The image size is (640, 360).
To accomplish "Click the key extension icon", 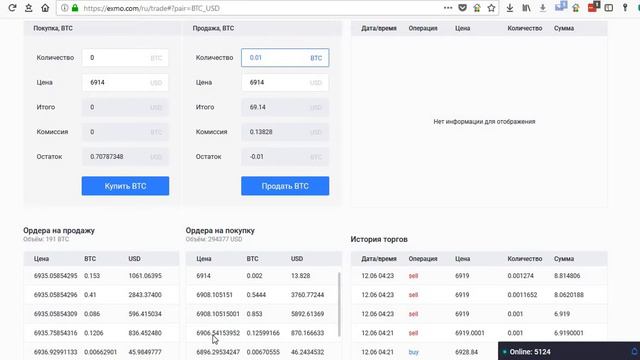I will [625, 8].
